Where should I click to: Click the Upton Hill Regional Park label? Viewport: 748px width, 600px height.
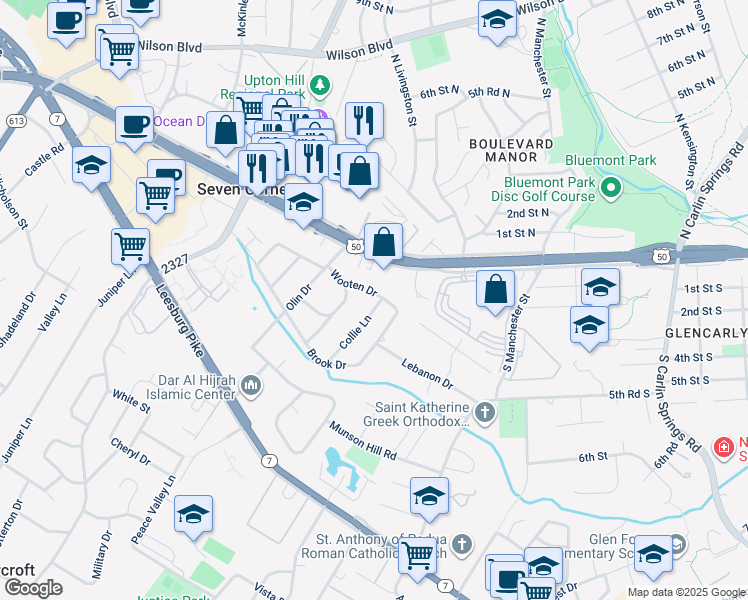point(264,87)
